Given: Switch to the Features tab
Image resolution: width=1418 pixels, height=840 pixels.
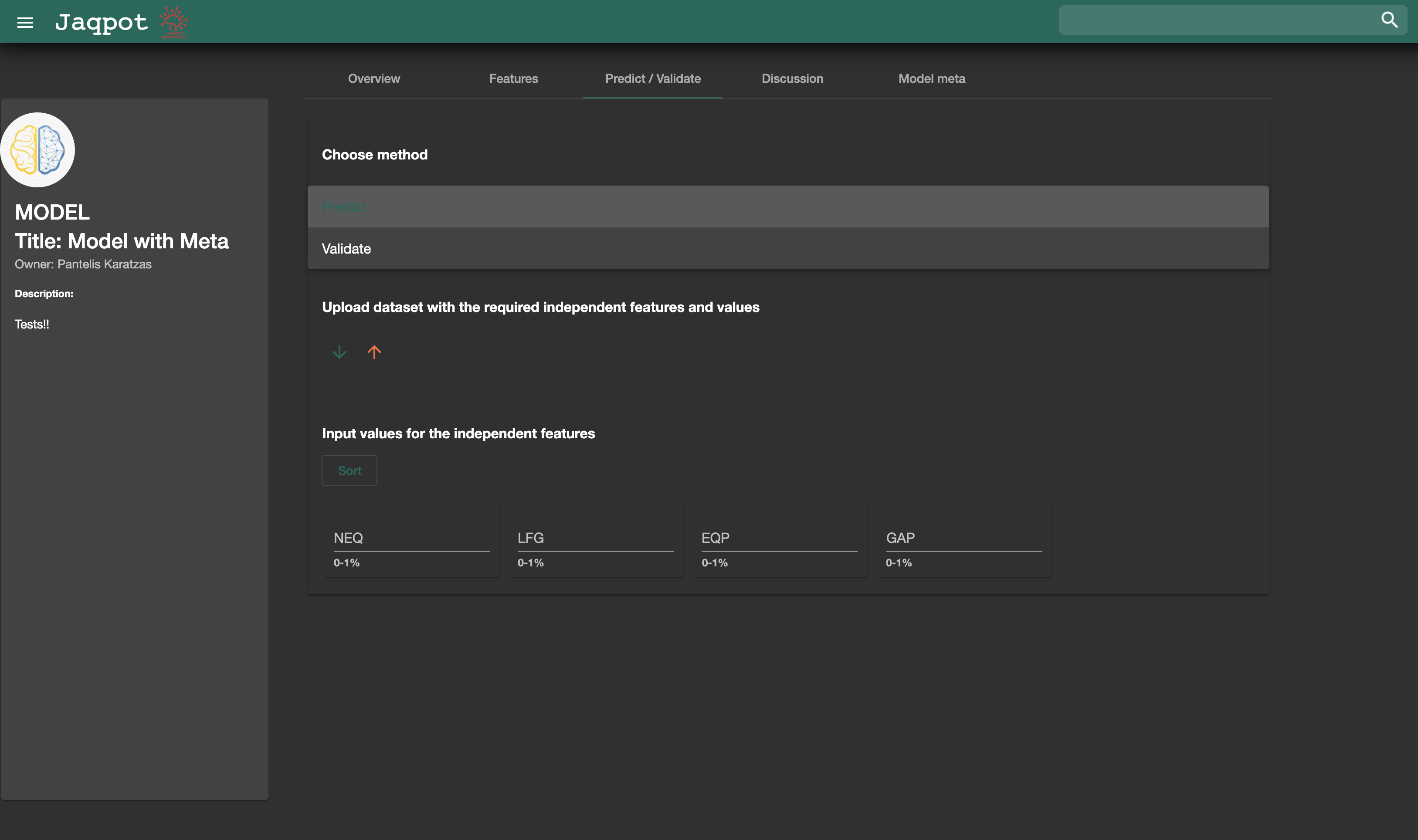Looking at the screenshot, I should click(513, 79).
